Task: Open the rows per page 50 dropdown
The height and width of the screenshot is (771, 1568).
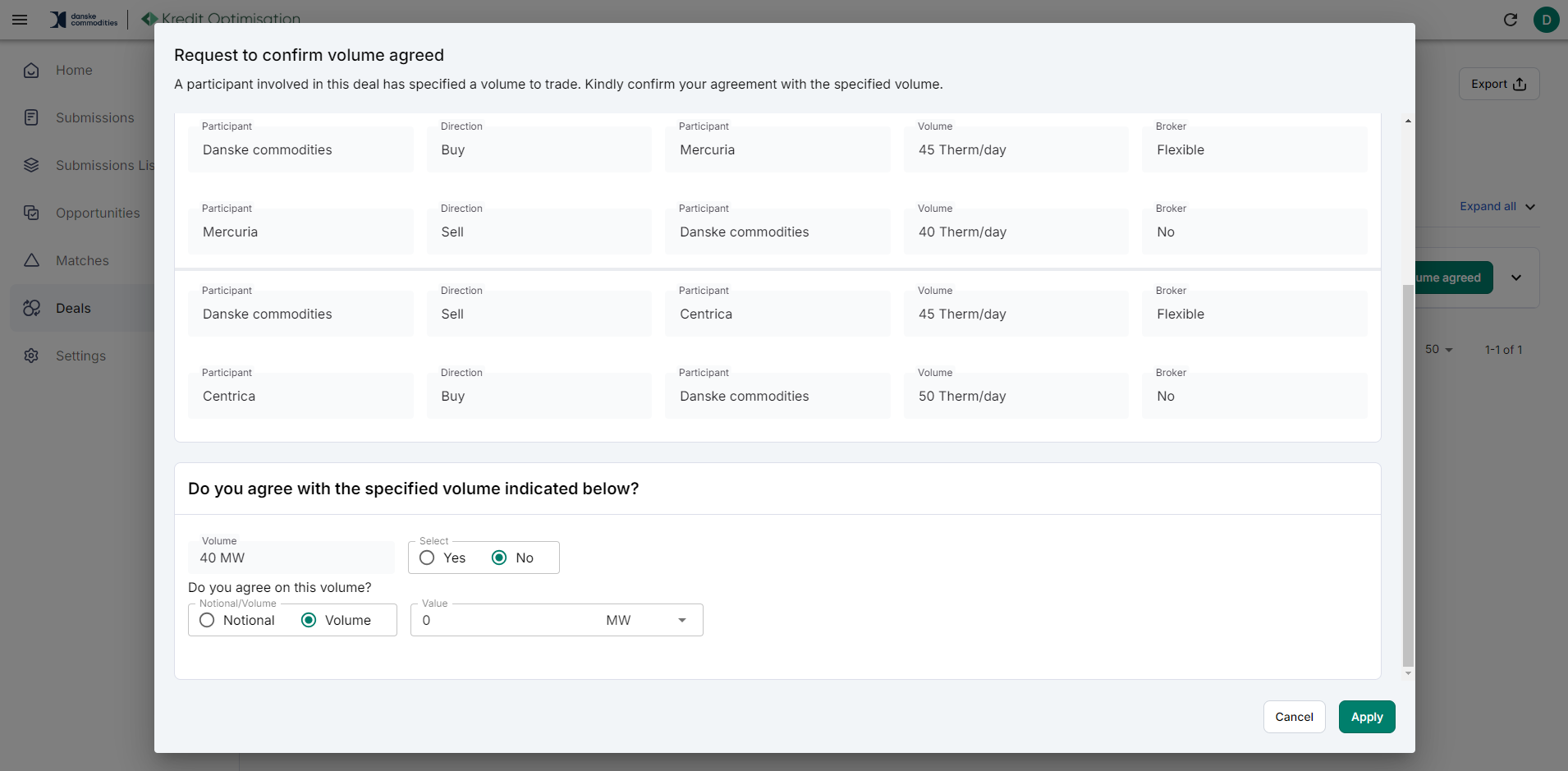Action: click(1439, 350)
